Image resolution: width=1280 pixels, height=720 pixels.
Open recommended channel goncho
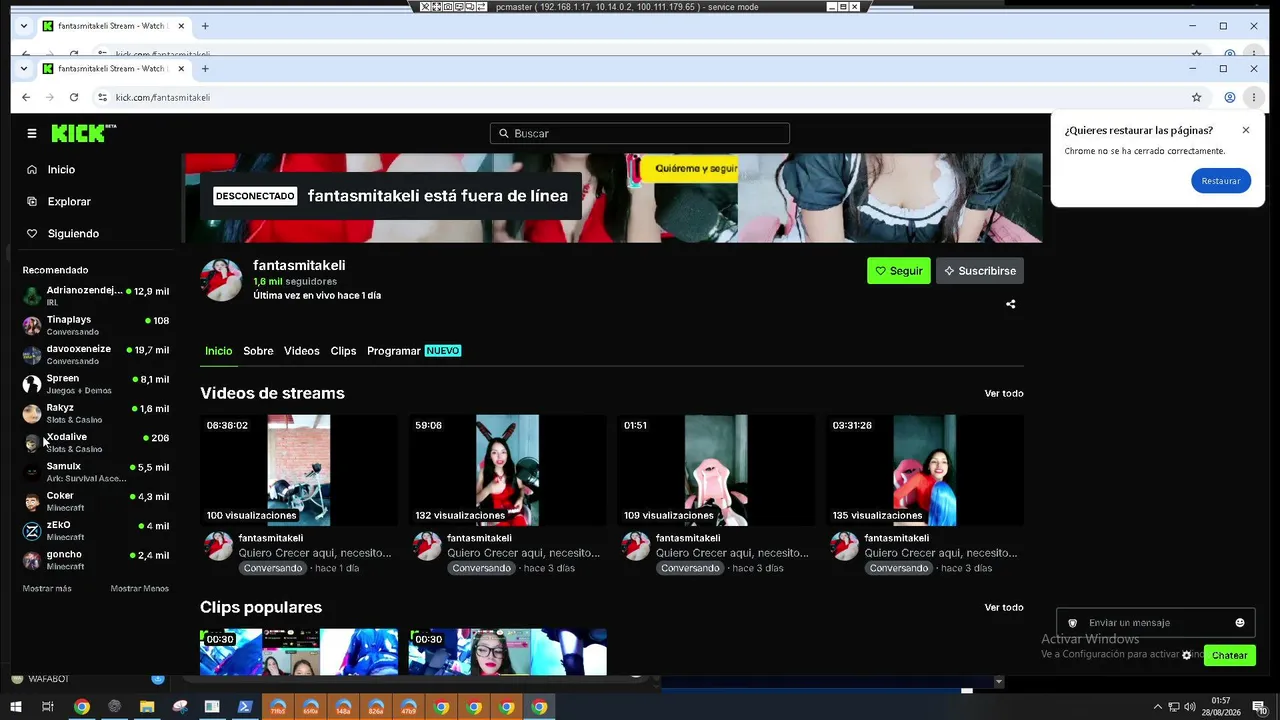coord(96,560)
